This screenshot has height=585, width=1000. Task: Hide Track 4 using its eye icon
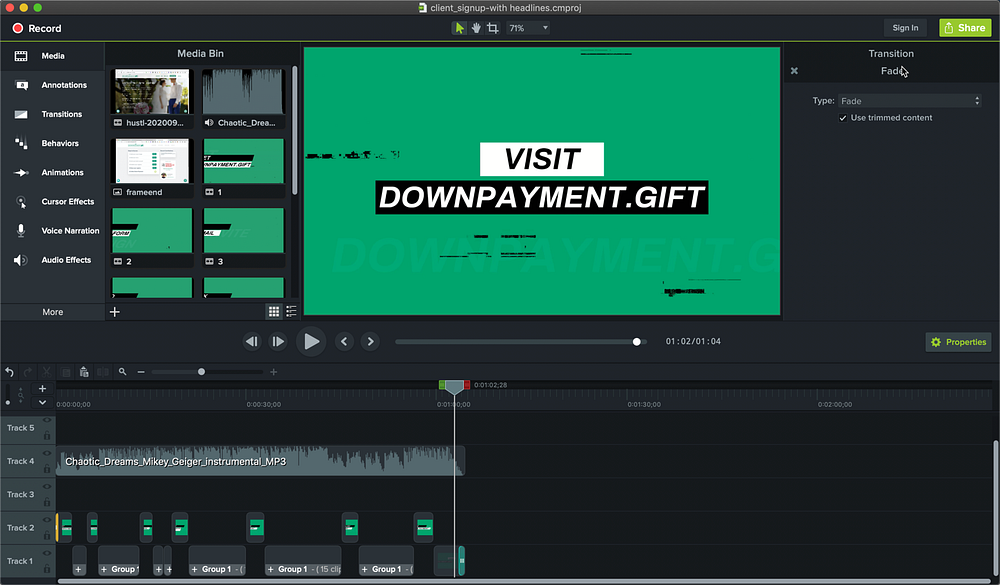[x=47, y=455]
